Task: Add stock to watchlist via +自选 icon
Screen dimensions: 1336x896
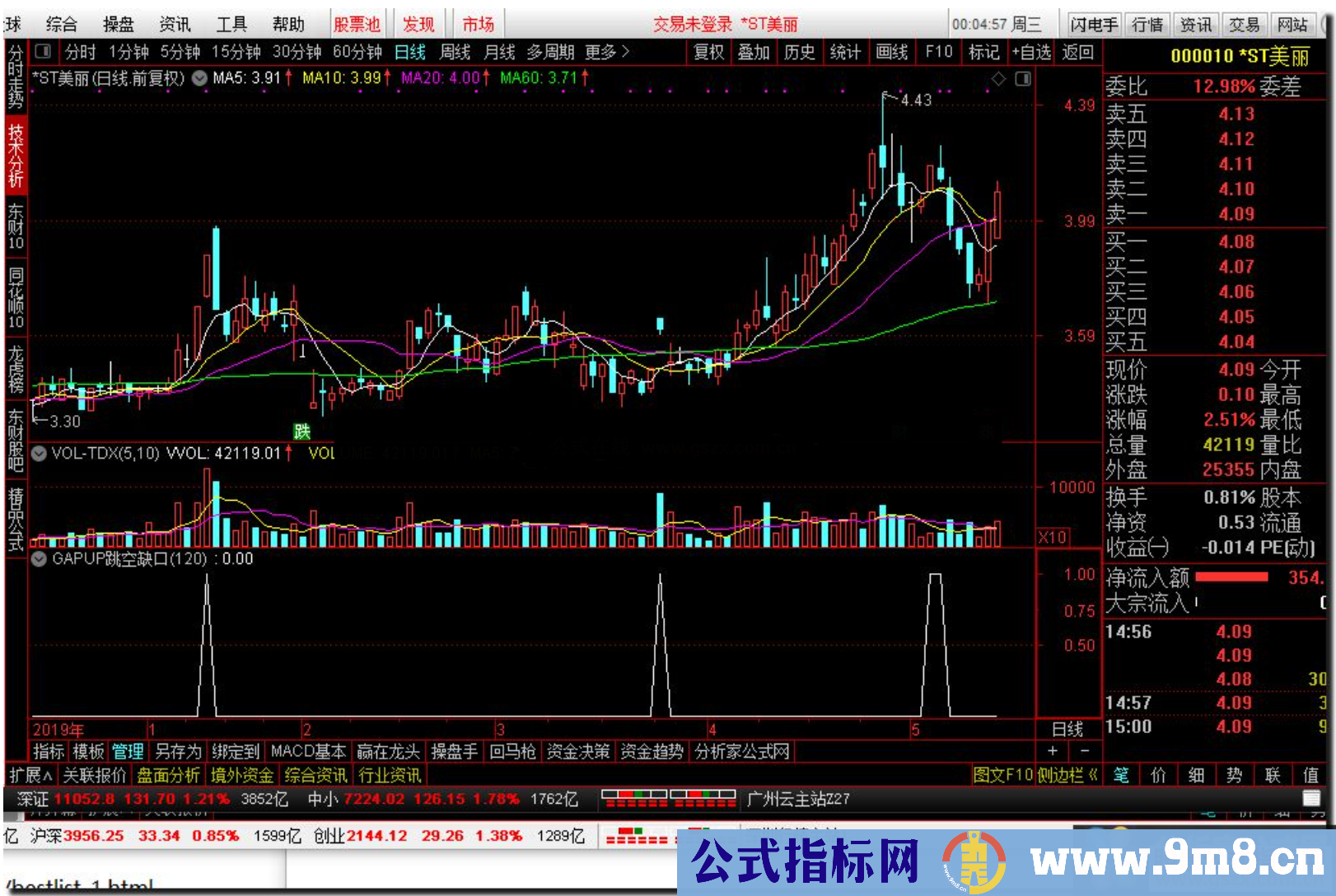Action: pos(1032,53)
